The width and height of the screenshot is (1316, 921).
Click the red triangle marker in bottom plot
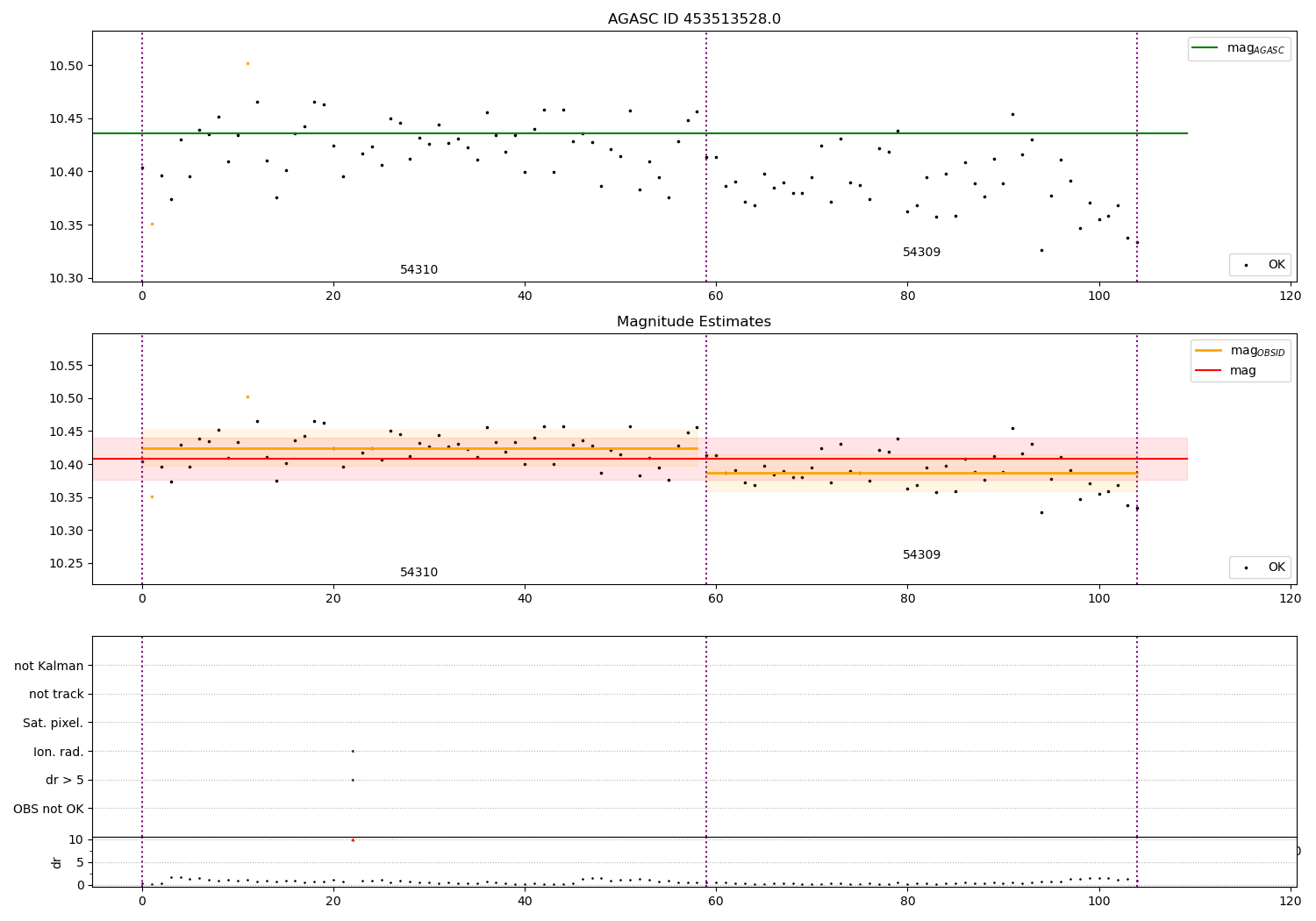coord(353,839)
